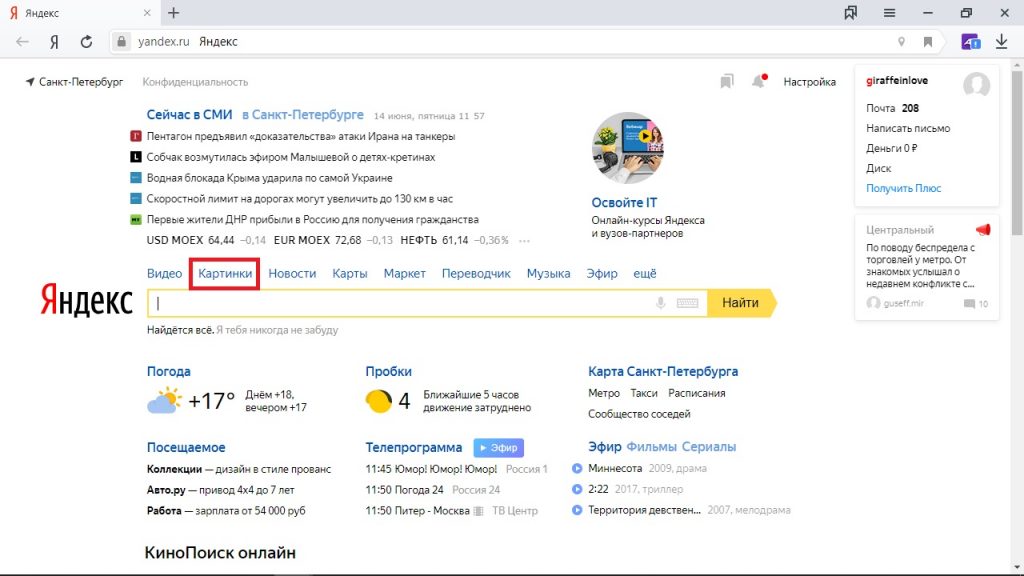Click the Освойте IT round promo image

click(x=628, y=148)
